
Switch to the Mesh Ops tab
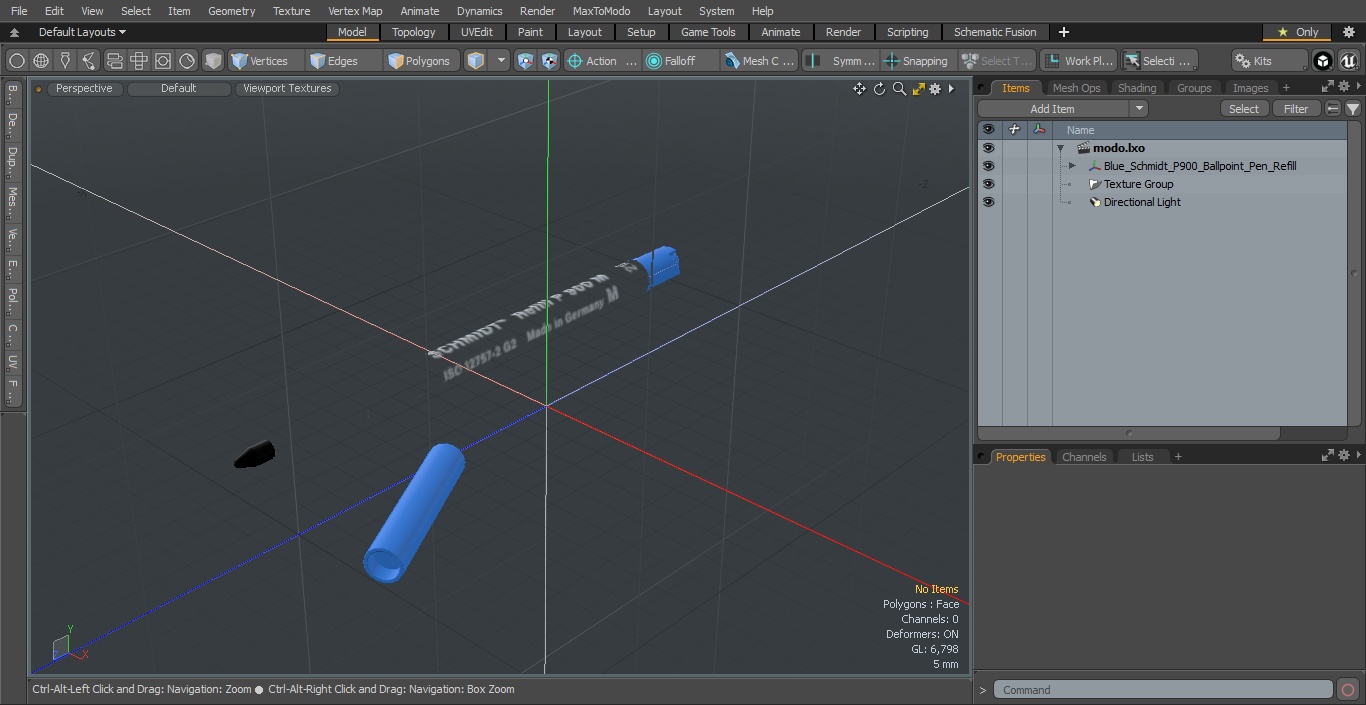[1076, 88]
